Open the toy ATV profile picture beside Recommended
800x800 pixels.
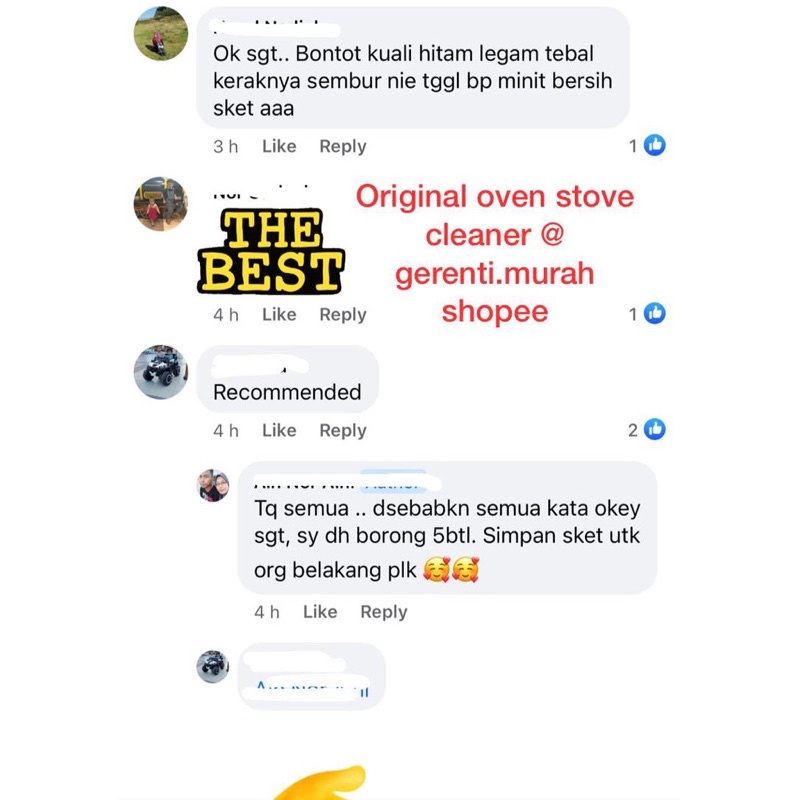coord(161,372)
